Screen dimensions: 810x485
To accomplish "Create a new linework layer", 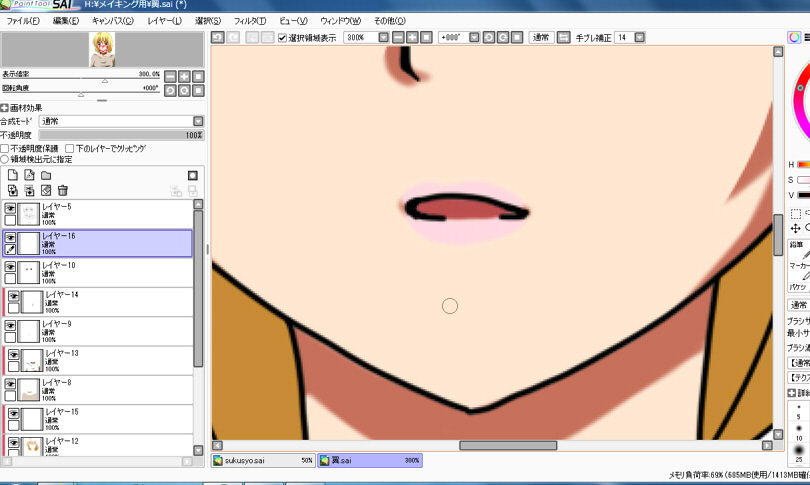I will [29, 175].
